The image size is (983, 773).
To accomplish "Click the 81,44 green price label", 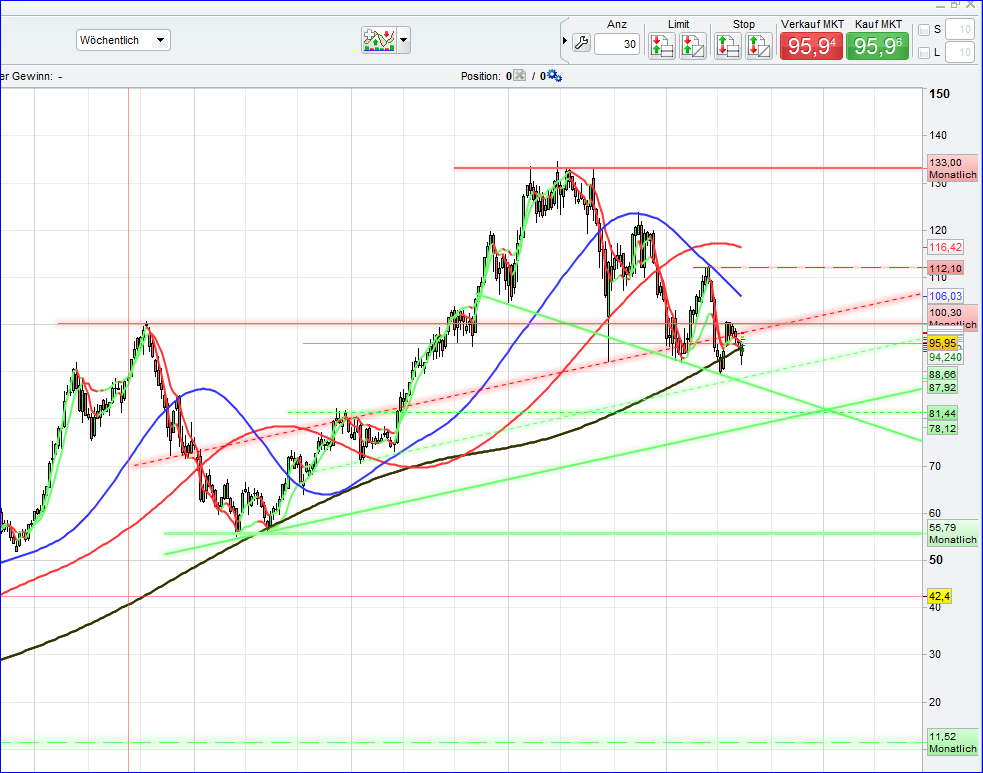I will click(x=942, y=413).
